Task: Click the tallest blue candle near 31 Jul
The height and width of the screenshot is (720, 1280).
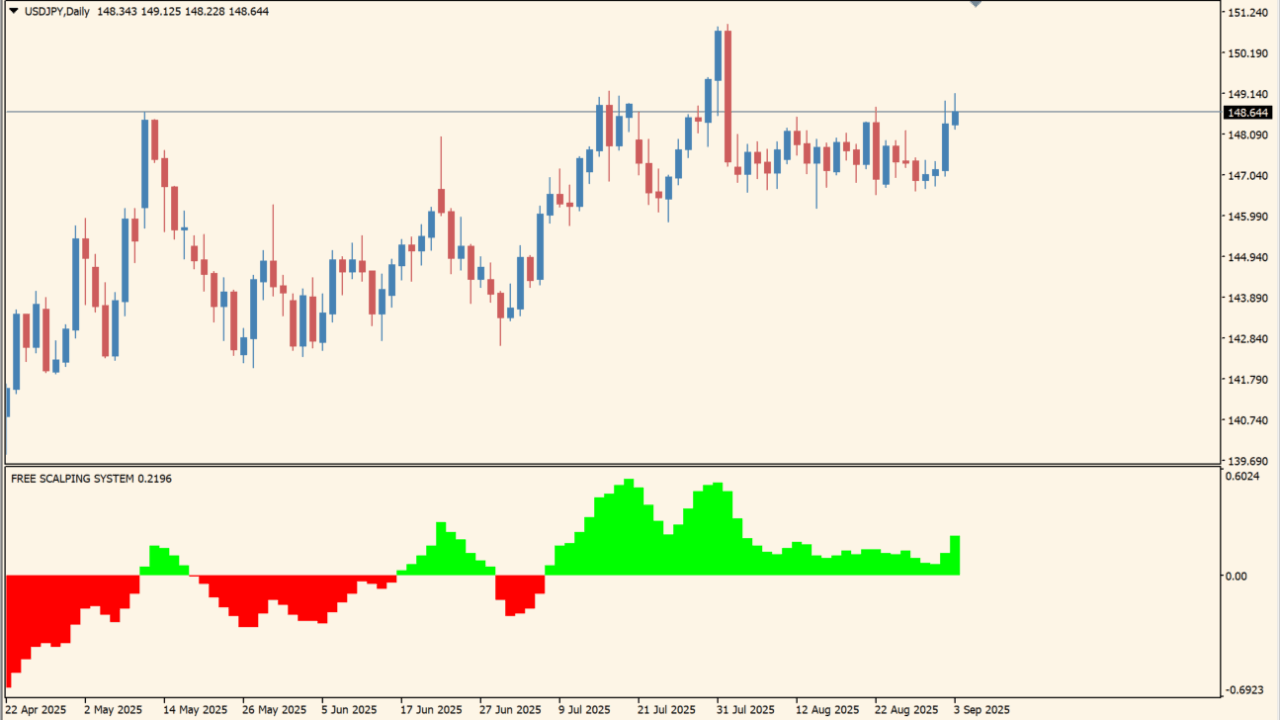Action: 718,56
